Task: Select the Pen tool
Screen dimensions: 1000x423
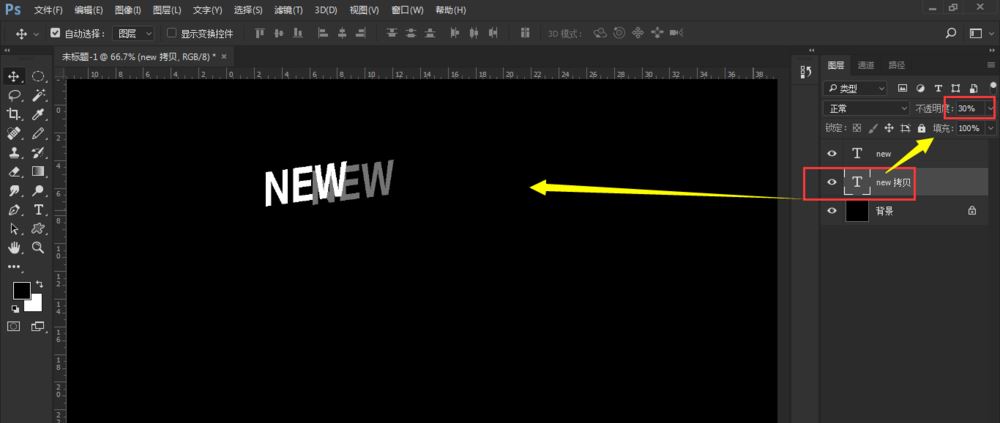Action: (13, 209)
